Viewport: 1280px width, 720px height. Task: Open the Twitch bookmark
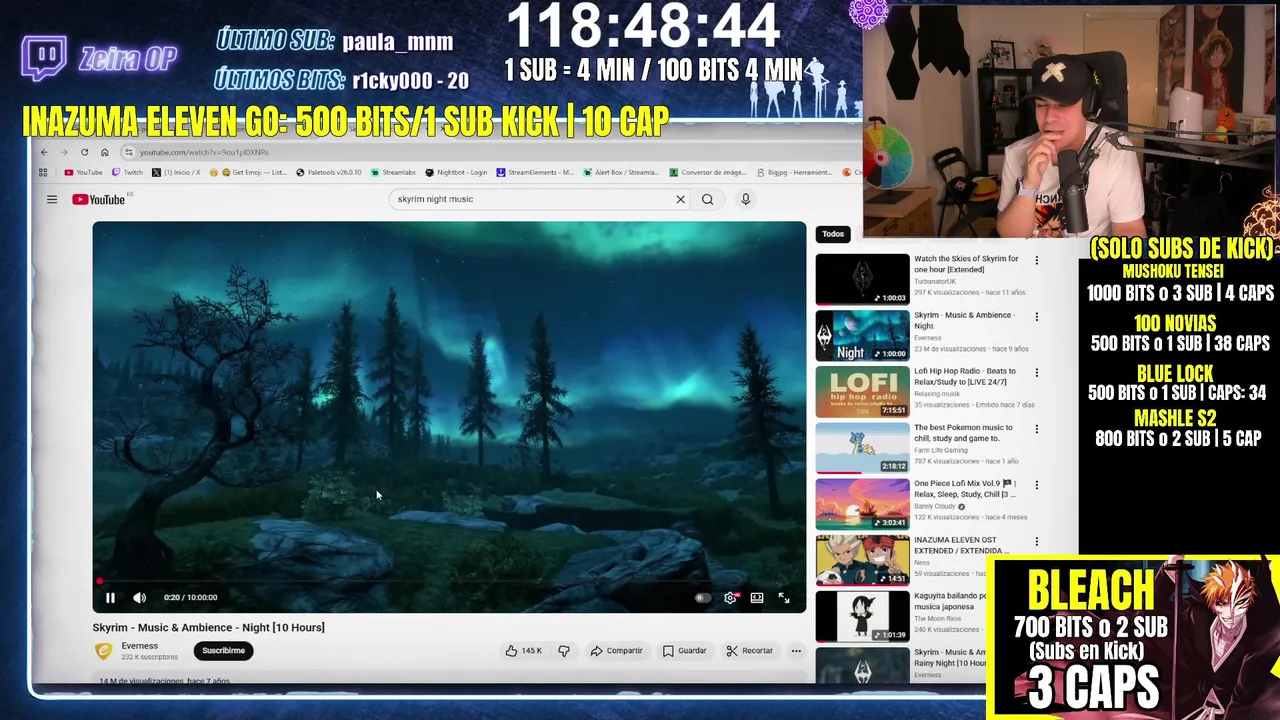coord(127,172)
